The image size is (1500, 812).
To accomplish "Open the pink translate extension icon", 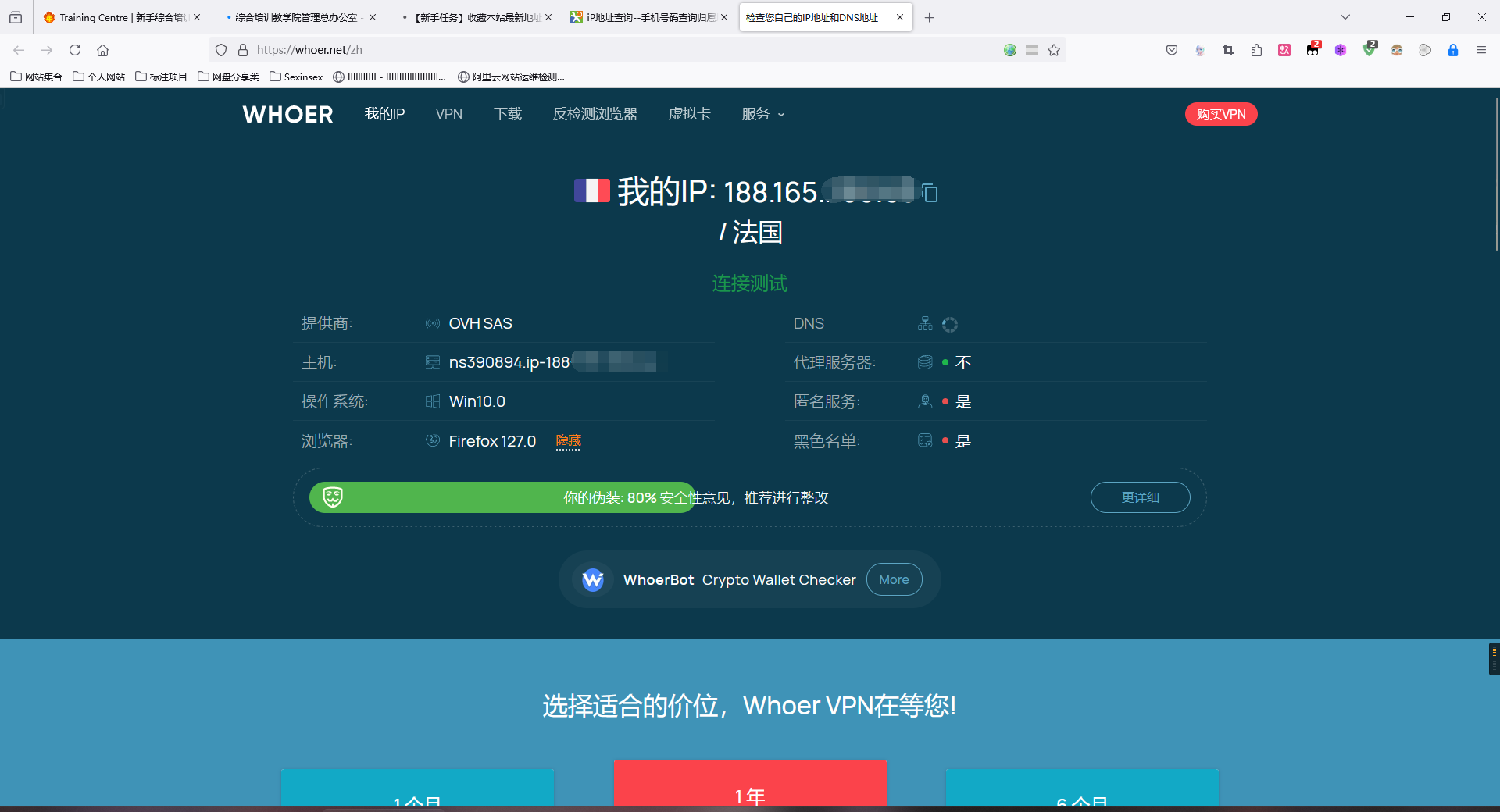I will 1284,50.
